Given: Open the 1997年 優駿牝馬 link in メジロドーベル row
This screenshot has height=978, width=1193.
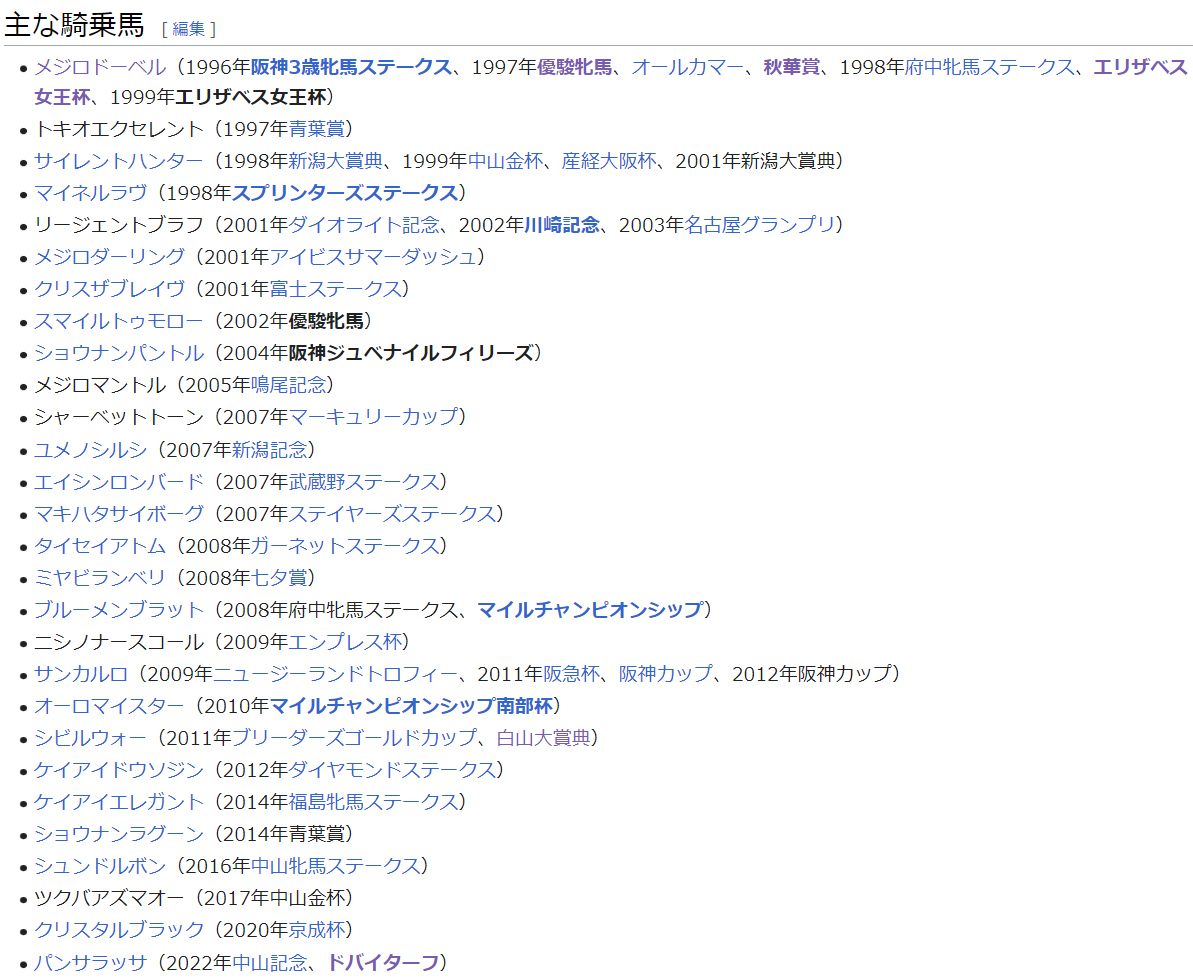Looking at the screenshot, I should point(574,67).
